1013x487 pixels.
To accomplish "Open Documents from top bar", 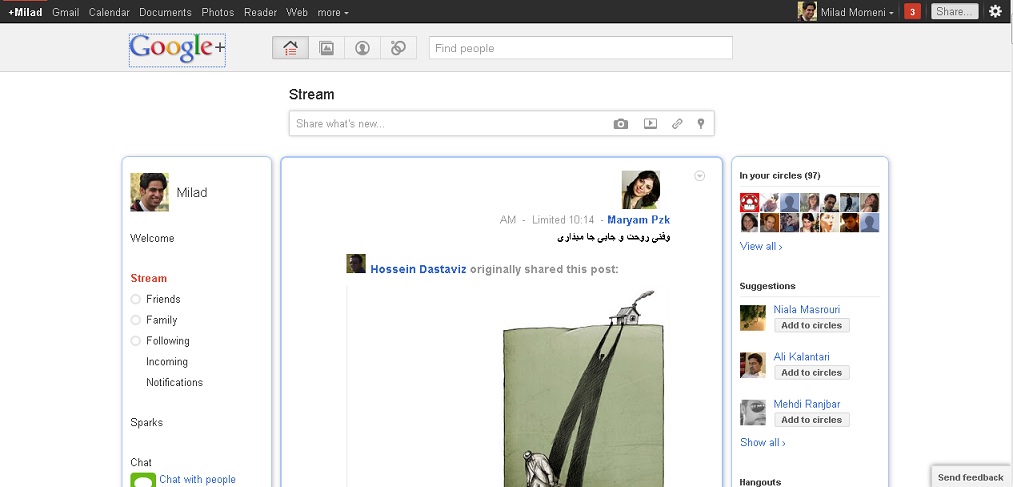I will (x=165, y=12).
